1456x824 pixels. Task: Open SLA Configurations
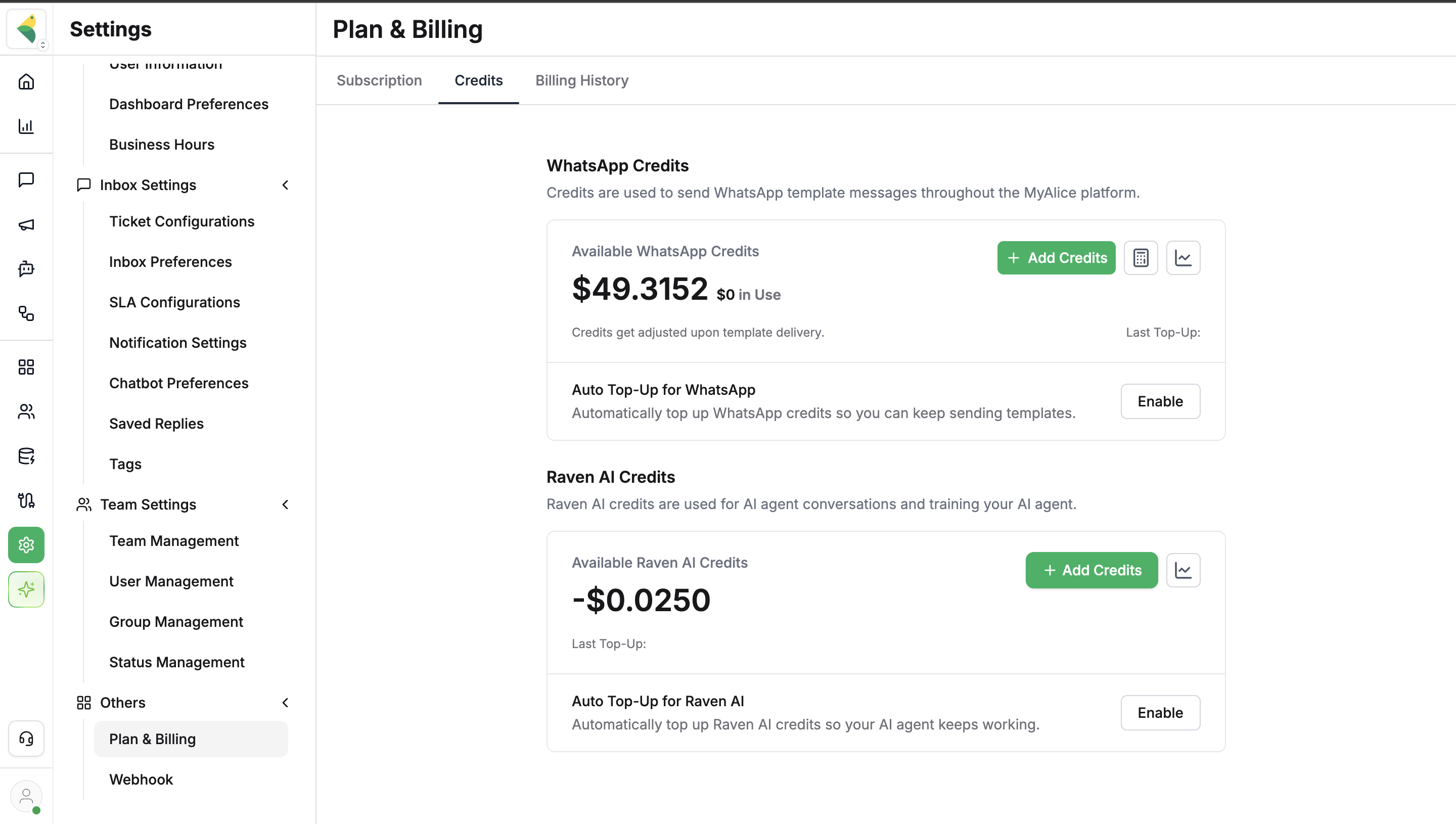pos(174,302)
